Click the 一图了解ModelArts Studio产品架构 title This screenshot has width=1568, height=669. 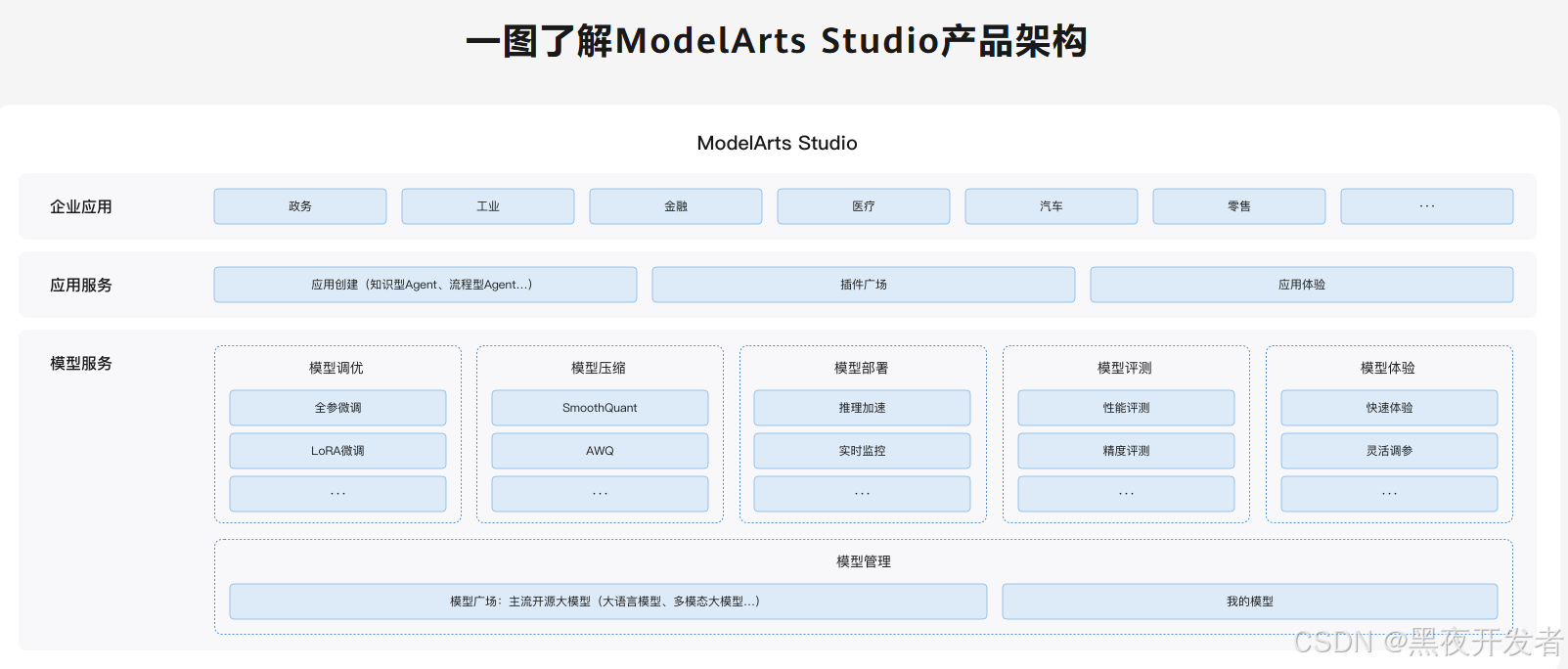coord(777,41)
